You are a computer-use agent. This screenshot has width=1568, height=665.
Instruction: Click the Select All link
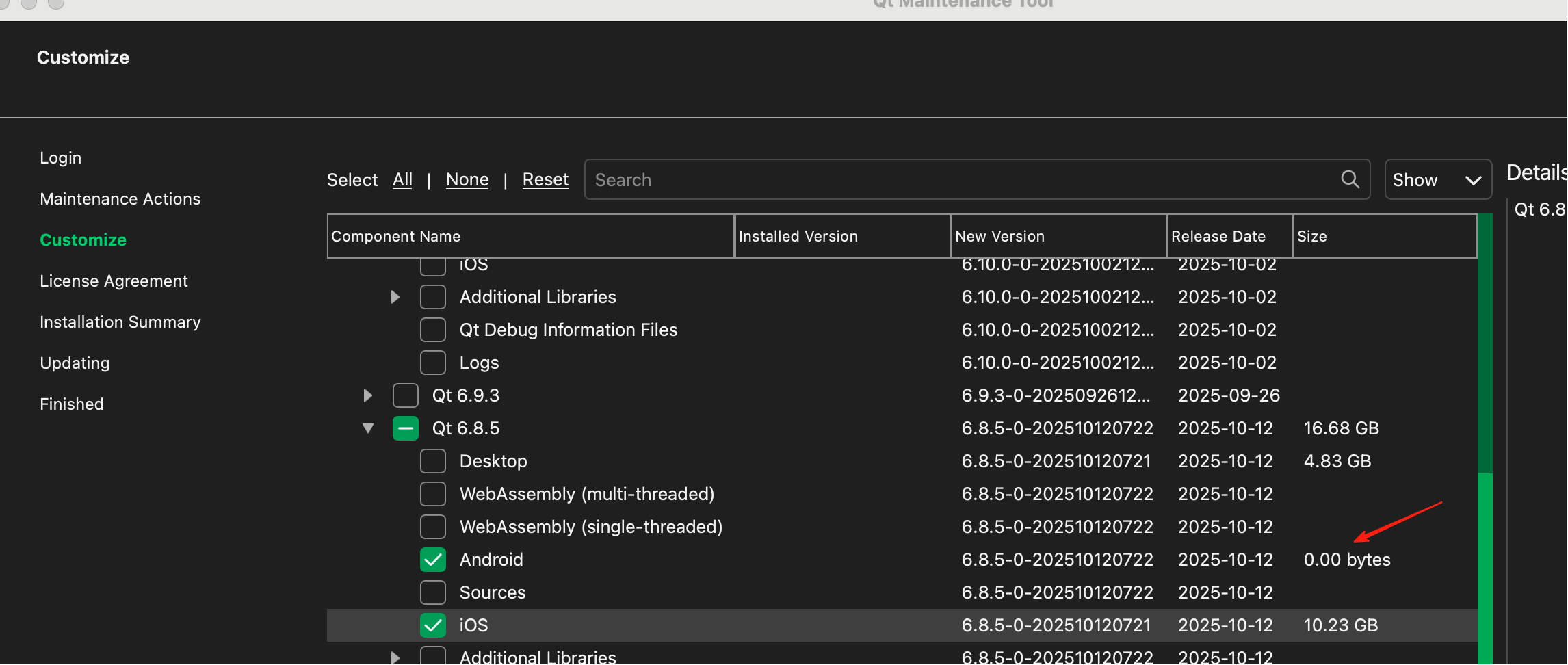(x=402, y=180)
